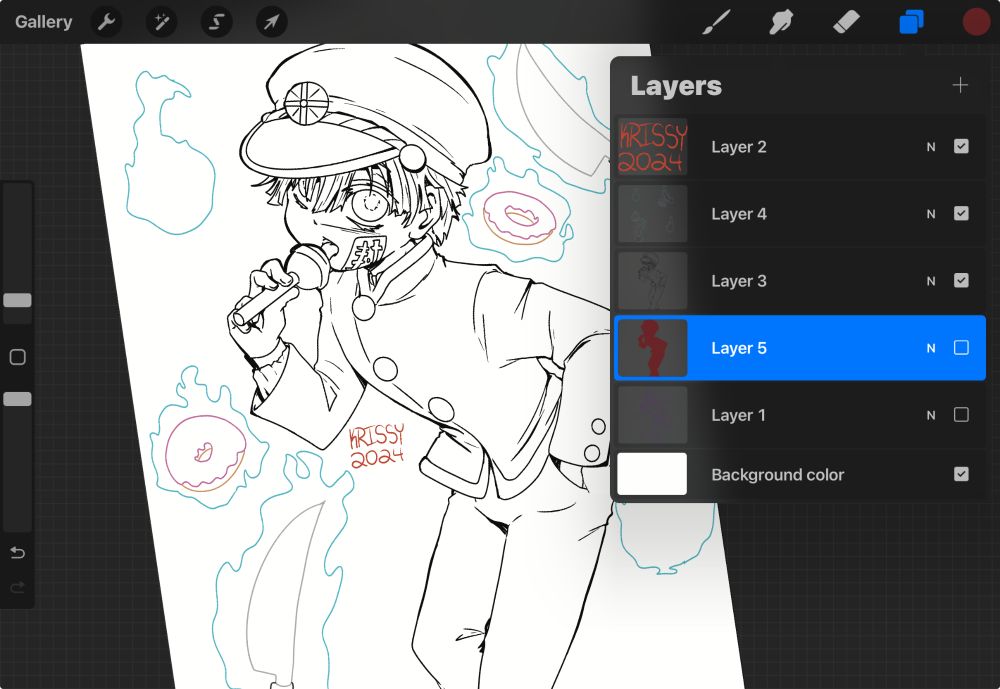Viewport: 1000px width, 689px height.
Task: Select Layer 4 thumbnail
Action: click(652, 214)
